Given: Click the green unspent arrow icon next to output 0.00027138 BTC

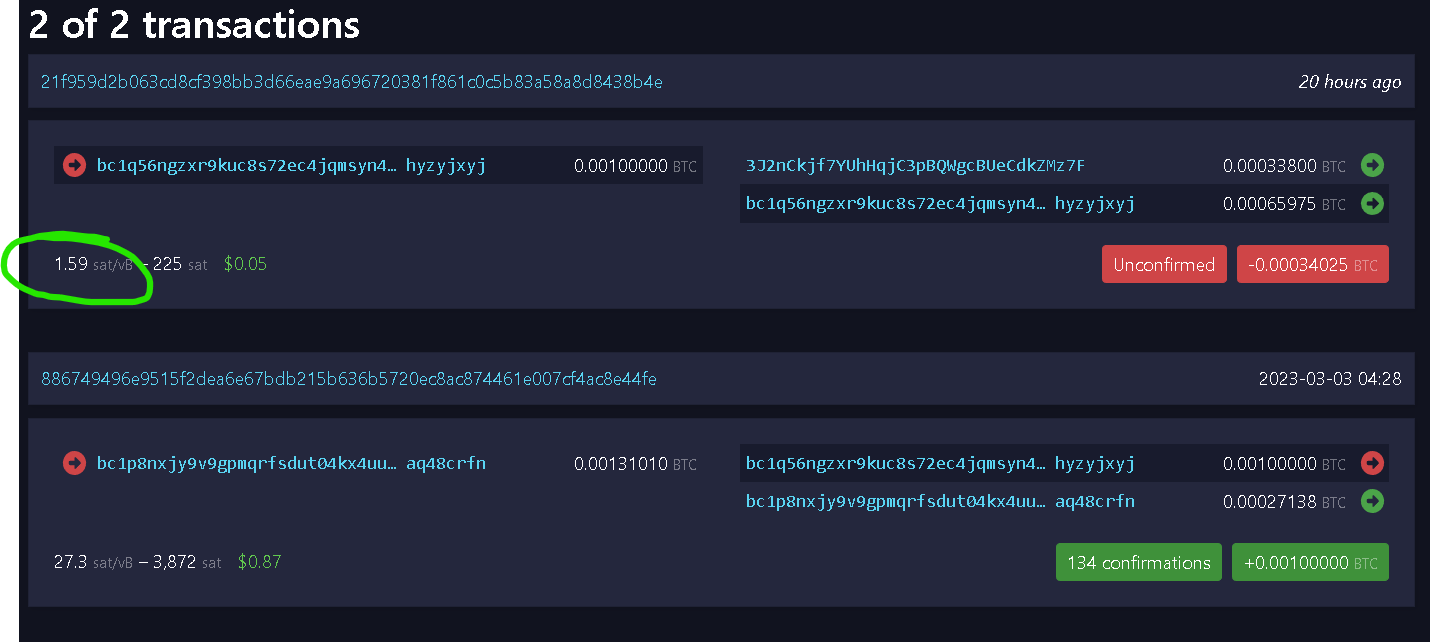Looking at the screenshot, I should pos(1372,502).
